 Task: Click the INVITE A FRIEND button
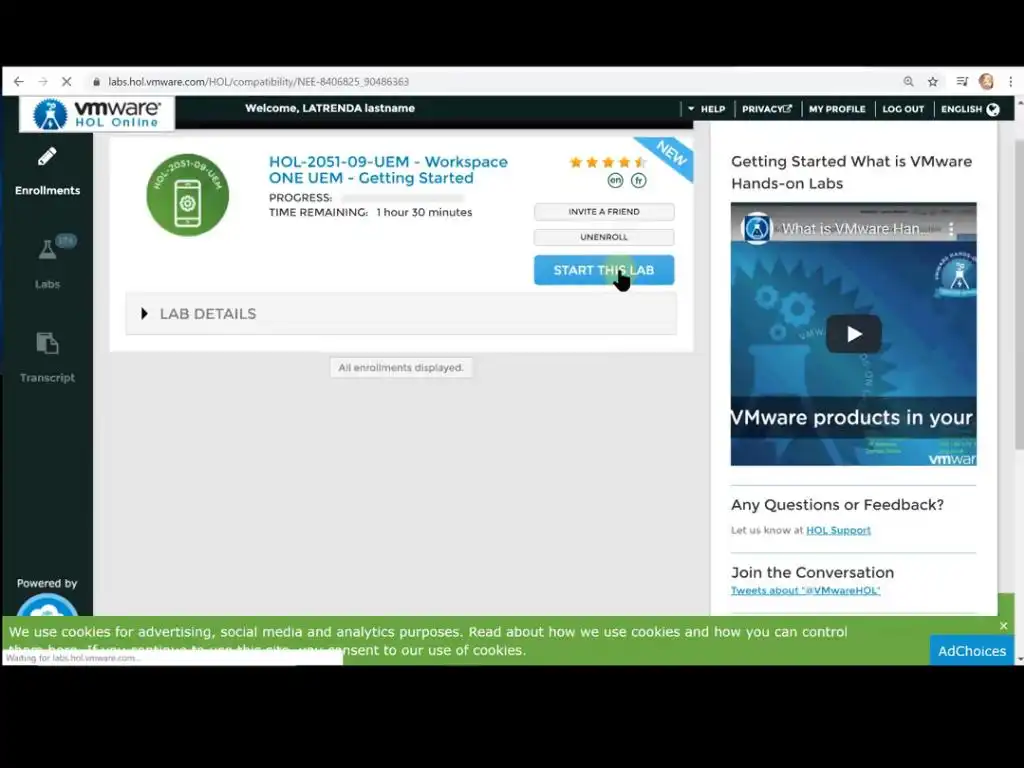604,212
